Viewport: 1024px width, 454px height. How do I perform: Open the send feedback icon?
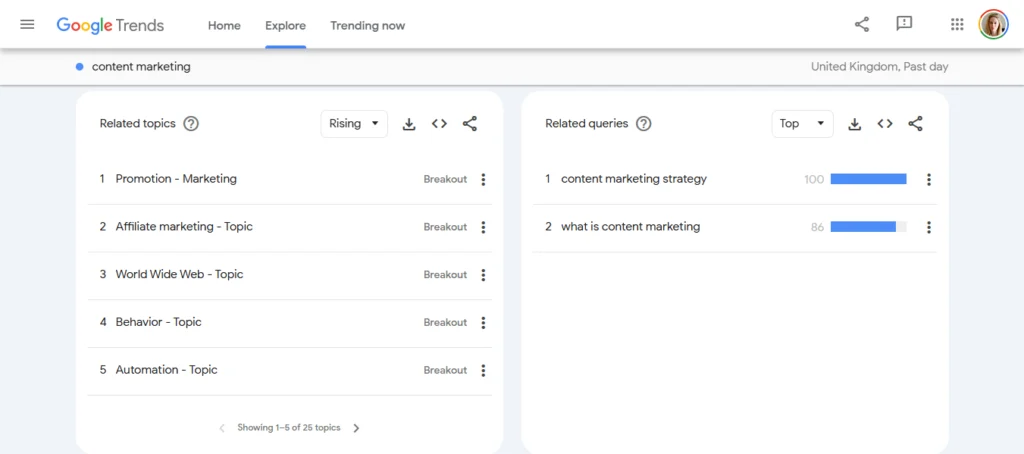(x=904, y=25)
